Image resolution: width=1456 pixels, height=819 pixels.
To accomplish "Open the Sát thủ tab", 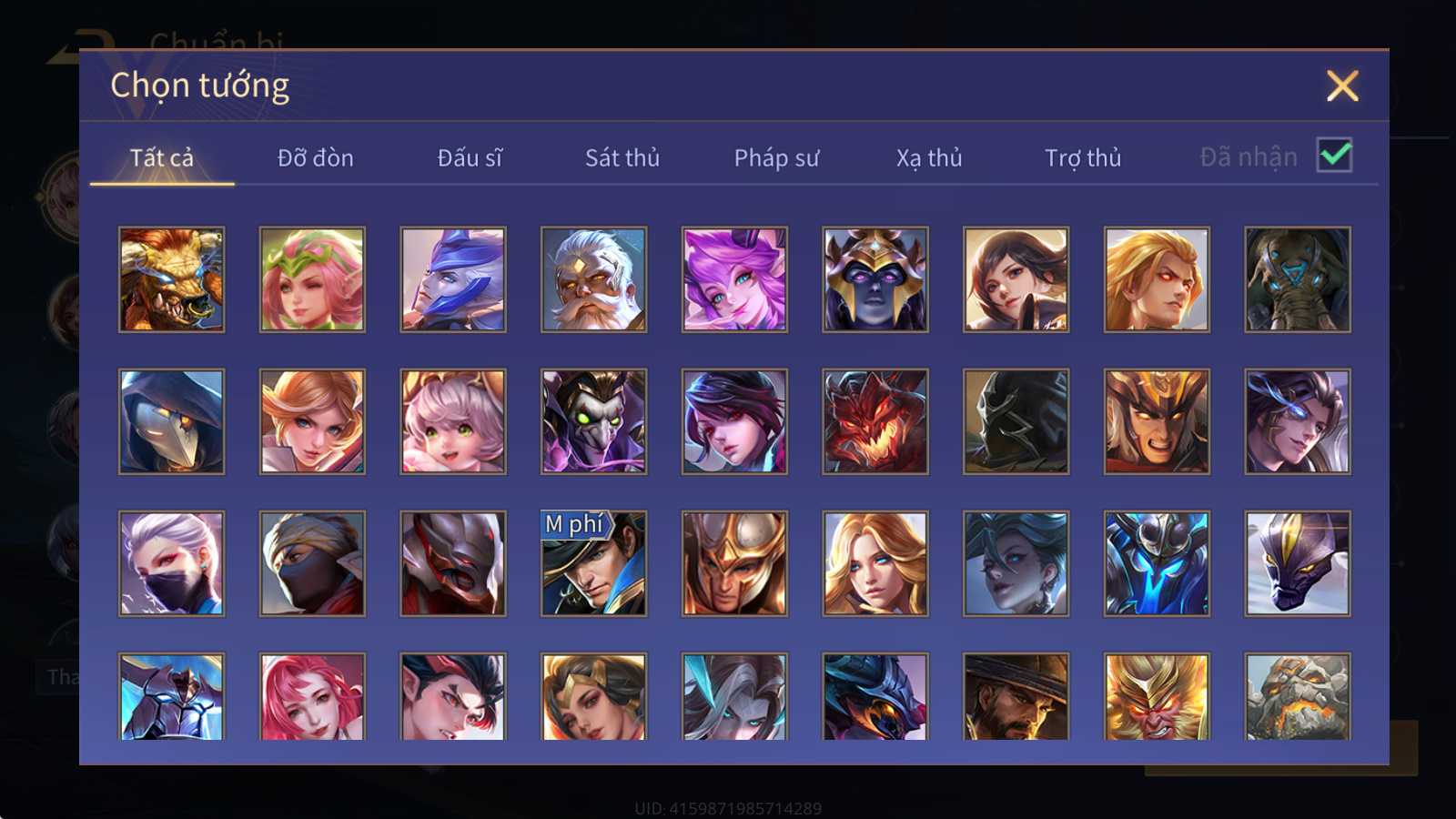I will click(622, 158).
